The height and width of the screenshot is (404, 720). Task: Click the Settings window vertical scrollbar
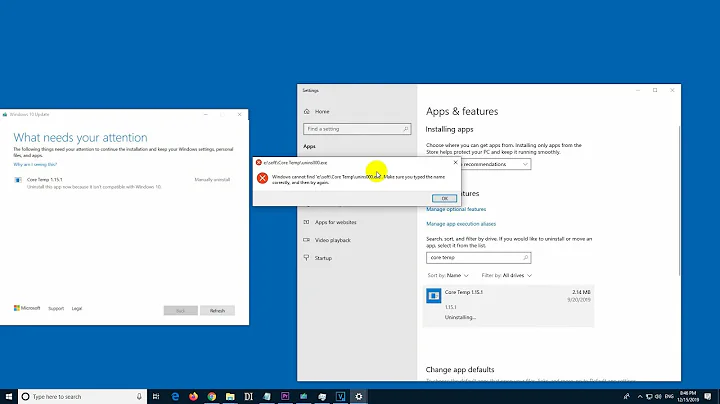(x=679, y=200)
